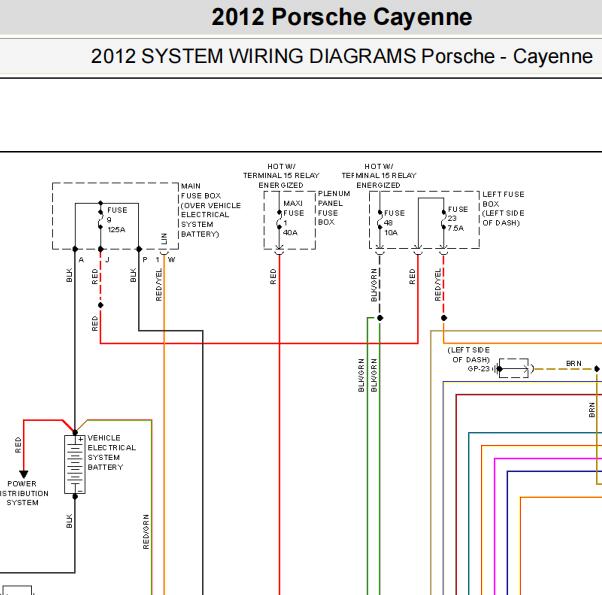
Task: Click the "RED/YEL" wire label below Fuse 23
Action: click(438, 284)
